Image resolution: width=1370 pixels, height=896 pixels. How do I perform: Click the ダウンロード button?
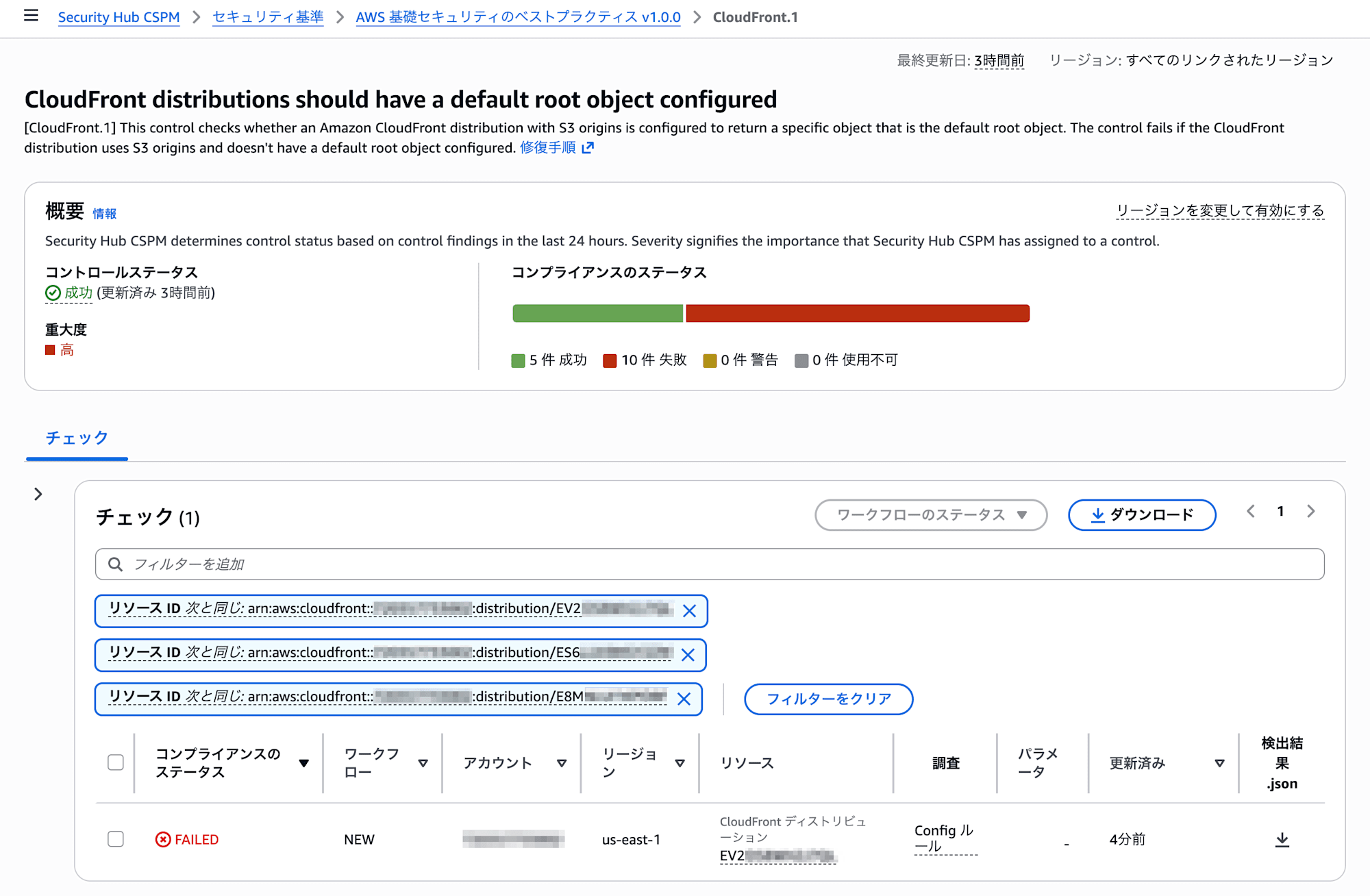coord(1142,515)
